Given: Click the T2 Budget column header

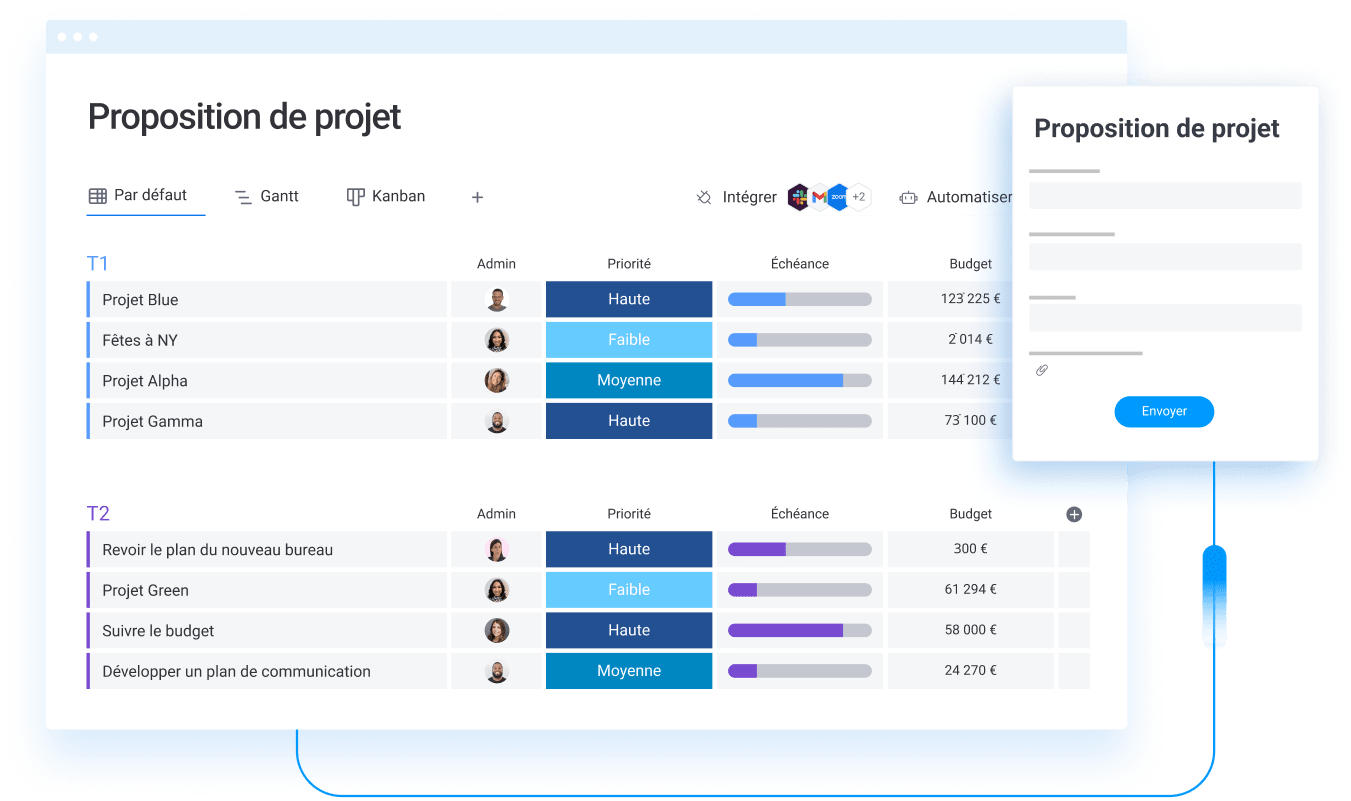Looking at the screenshot, I should pyautogui.click(x=970, y=514).
